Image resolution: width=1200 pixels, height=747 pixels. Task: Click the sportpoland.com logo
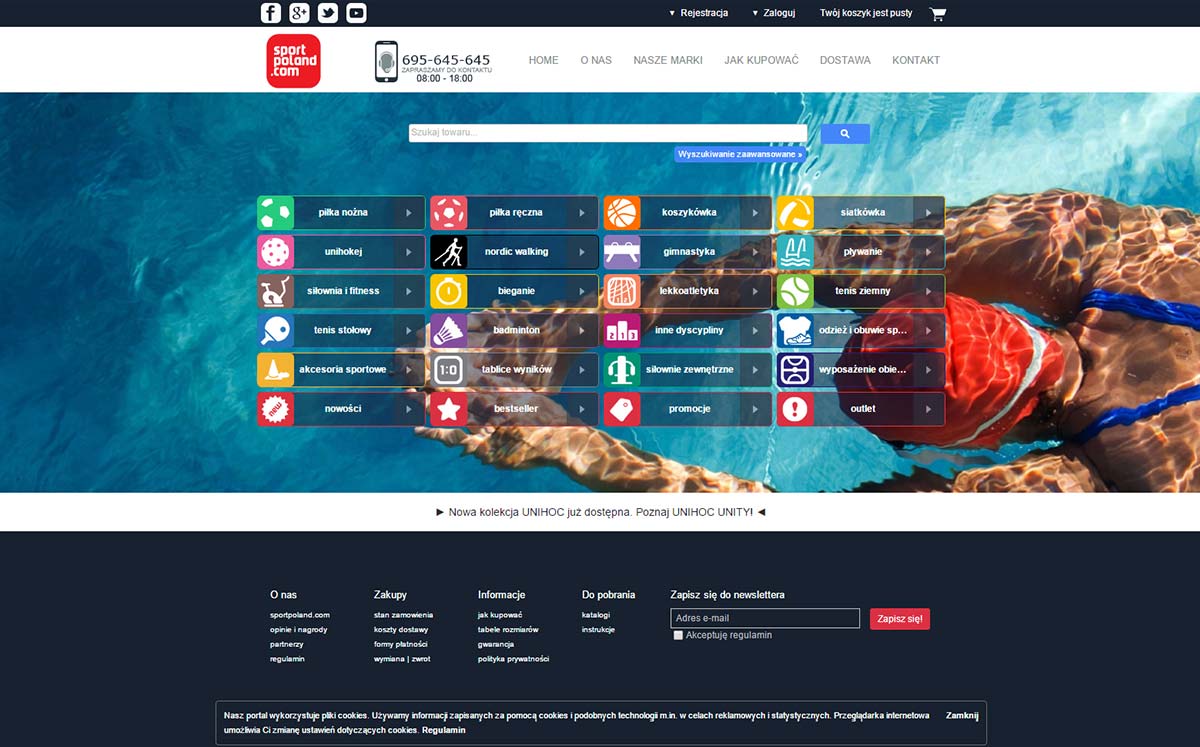[x=293, y=61]
